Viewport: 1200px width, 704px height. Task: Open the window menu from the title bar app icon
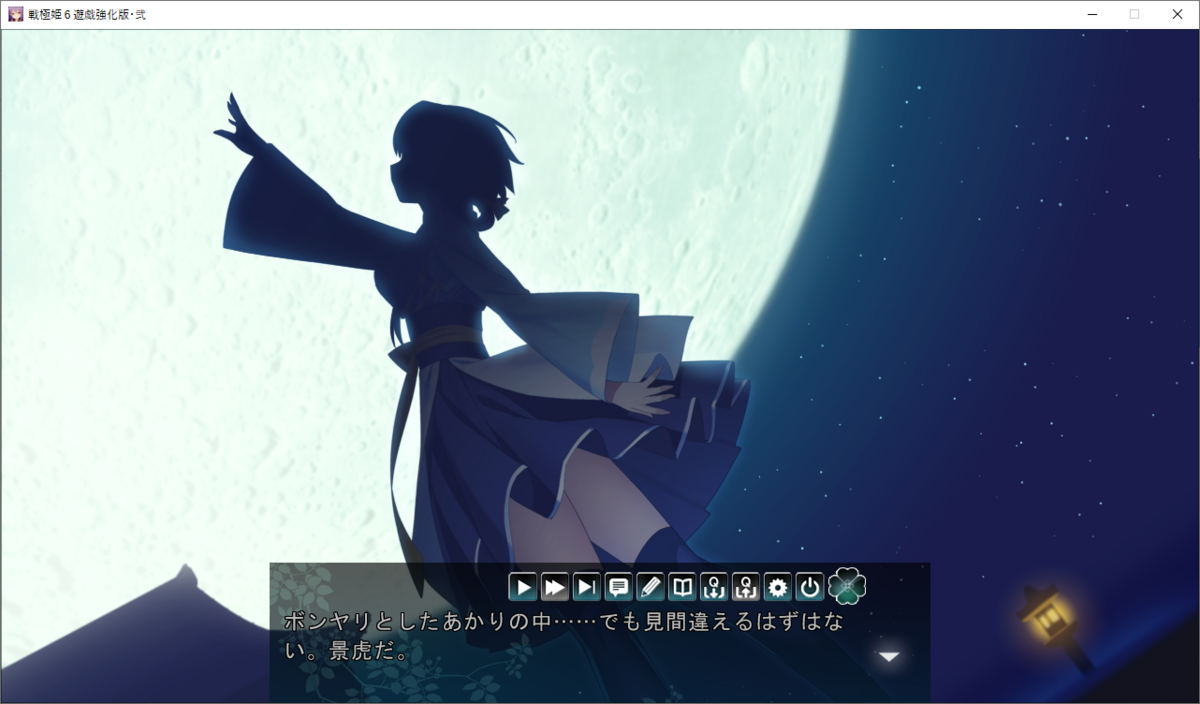point(16,14)
